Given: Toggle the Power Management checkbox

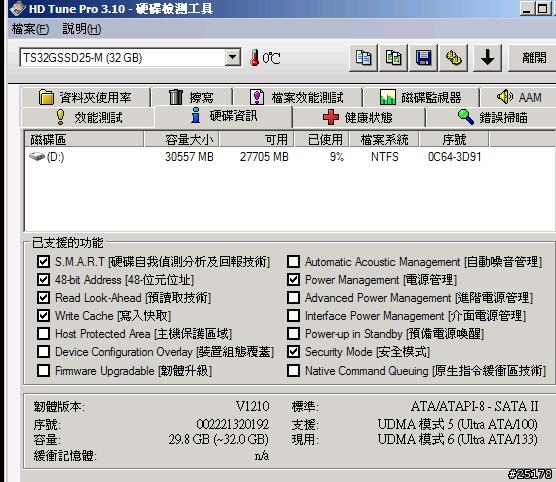Looking at the screenshot, I should click(x=293, y=280).
